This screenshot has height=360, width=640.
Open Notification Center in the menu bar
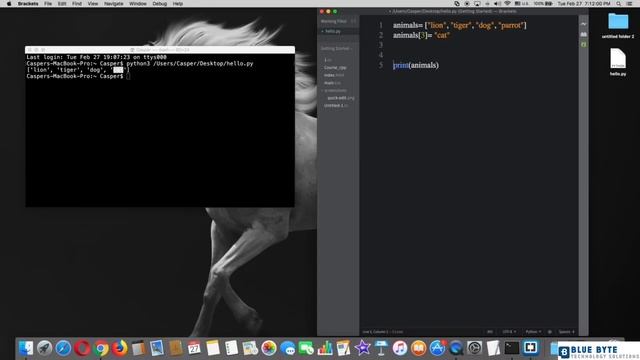(x=630, y=4)
